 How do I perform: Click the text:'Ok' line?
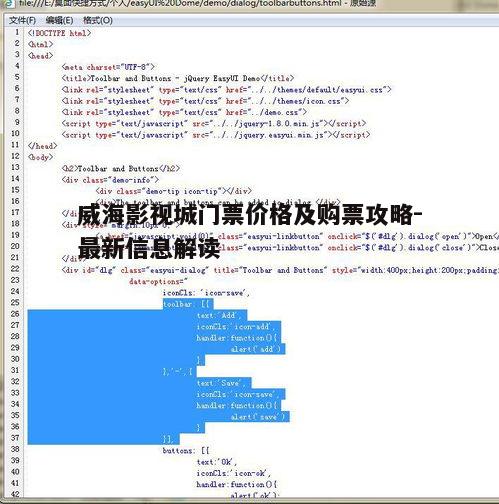click(217, 462)
